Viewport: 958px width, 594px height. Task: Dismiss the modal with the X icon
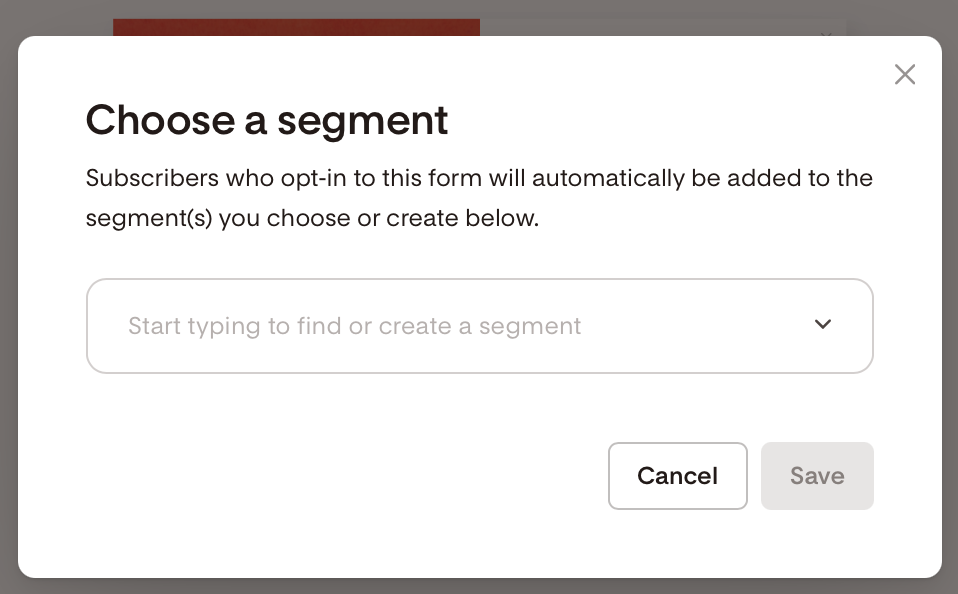tap(905, 75)
